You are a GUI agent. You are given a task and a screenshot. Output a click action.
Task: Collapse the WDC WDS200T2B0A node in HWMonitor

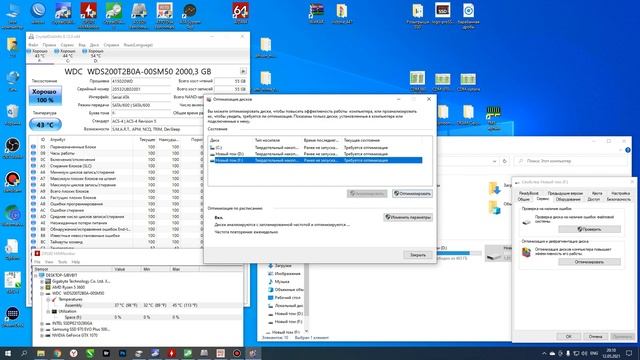point(42,293)
